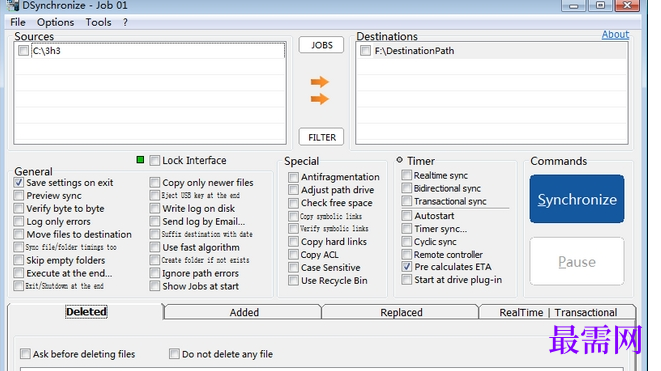Tick the F:\DestinationPath checkbox
661x371 pixels.
365,51
